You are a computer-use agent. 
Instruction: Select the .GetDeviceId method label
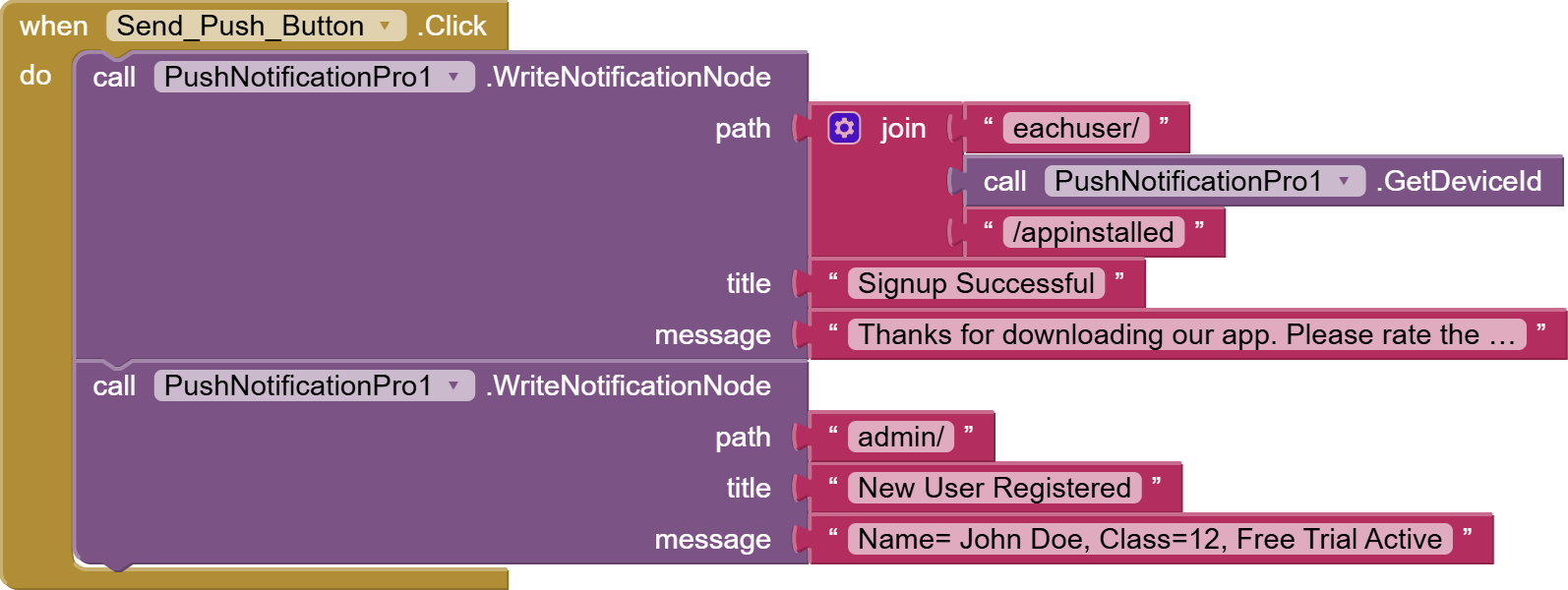[x=1459, y=181]
